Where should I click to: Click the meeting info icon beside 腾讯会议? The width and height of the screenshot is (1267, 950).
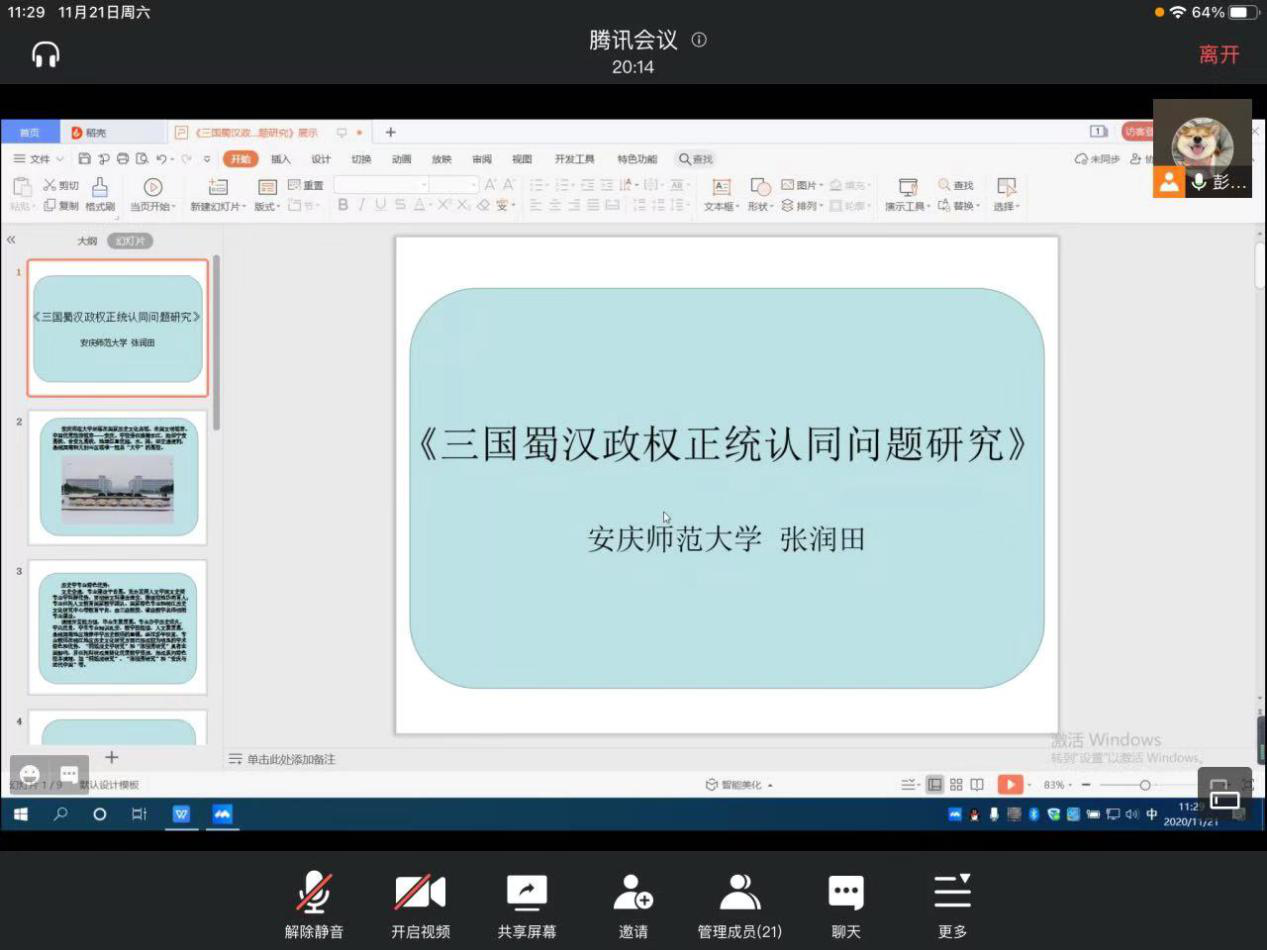[699, 40]
